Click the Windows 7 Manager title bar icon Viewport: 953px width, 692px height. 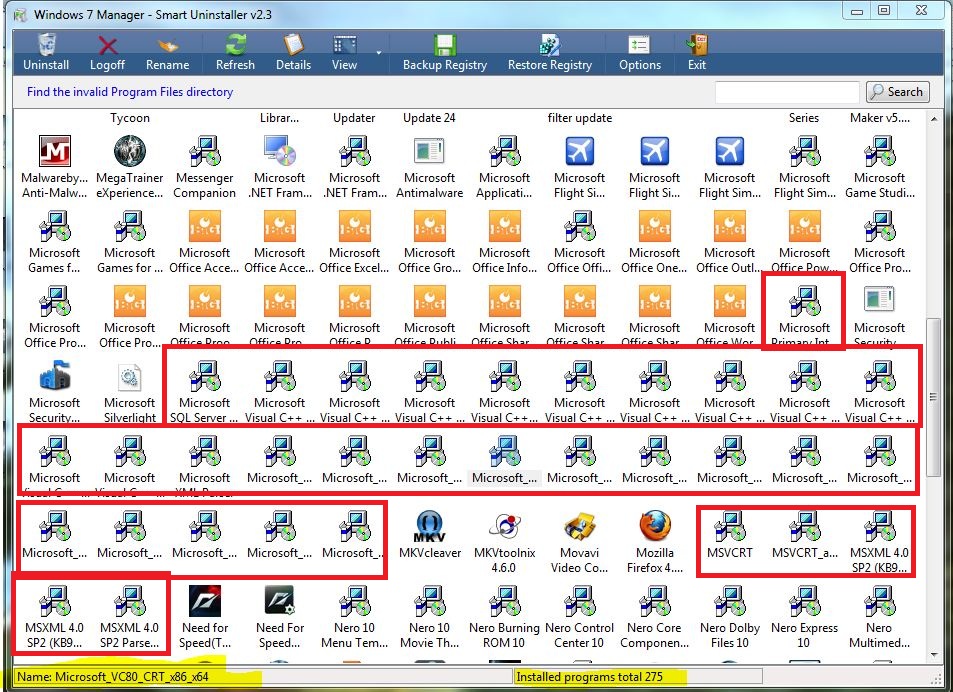[21, 14]
